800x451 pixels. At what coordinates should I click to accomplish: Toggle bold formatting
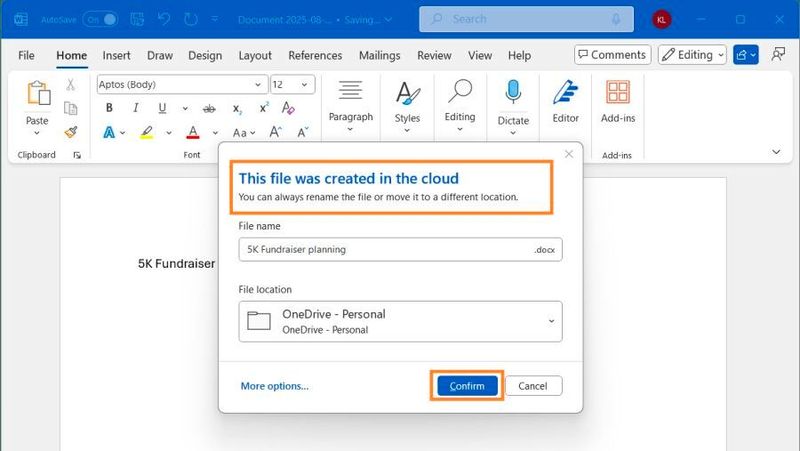point(108,108)
